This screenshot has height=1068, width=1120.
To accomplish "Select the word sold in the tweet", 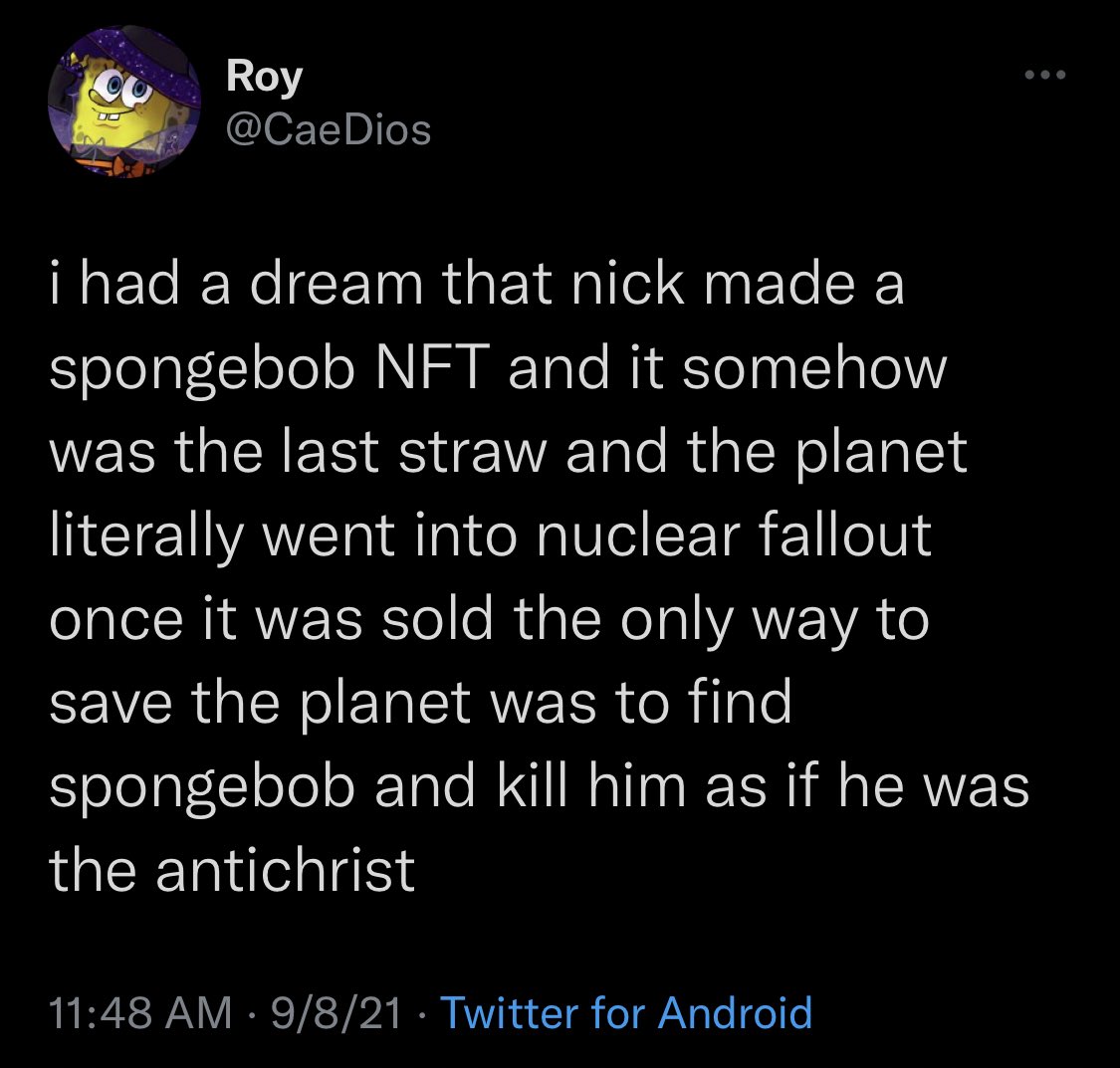I will pos(437,619).
